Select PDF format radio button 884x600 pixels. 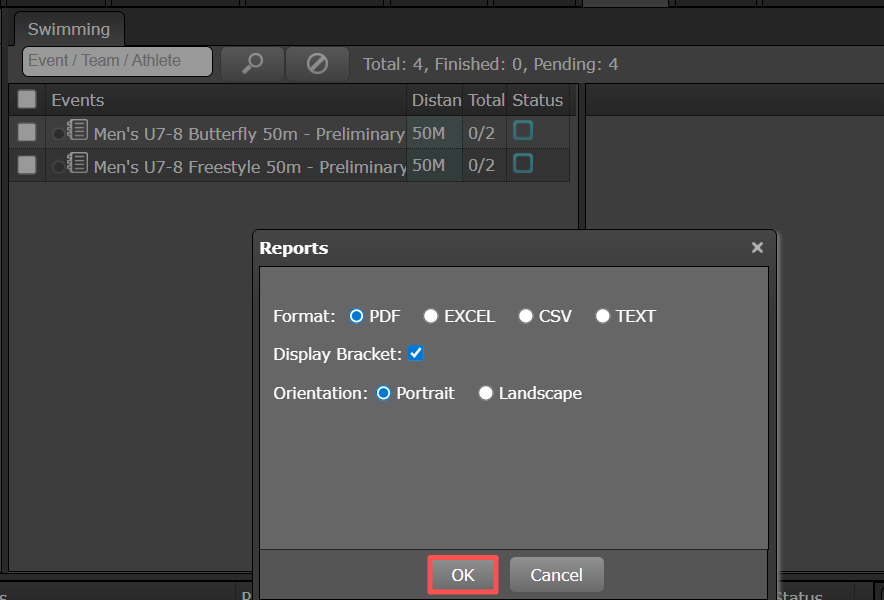point(356,316)
